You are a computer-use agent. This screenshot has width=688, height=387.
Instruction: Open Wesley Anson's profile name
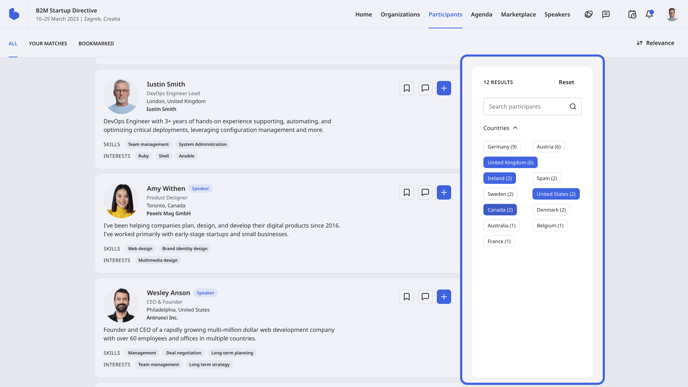click(x=168, y=293)
